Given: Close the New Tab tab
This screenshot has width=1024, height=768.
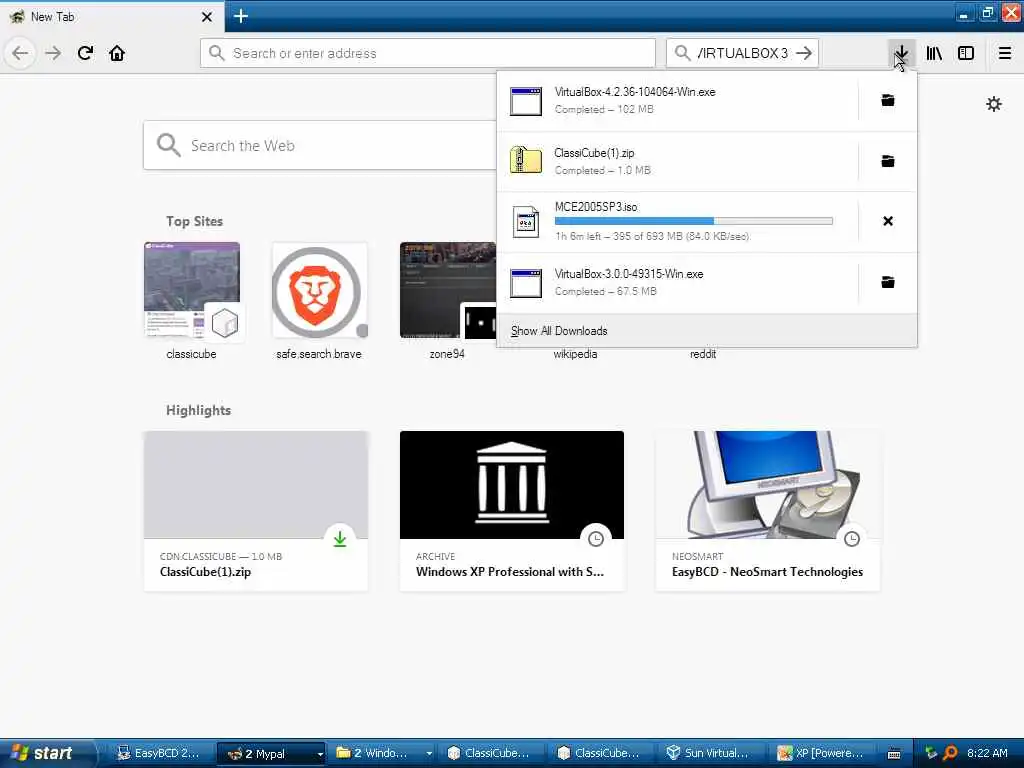Looking at the screenshot, I should tap(206, 16).
